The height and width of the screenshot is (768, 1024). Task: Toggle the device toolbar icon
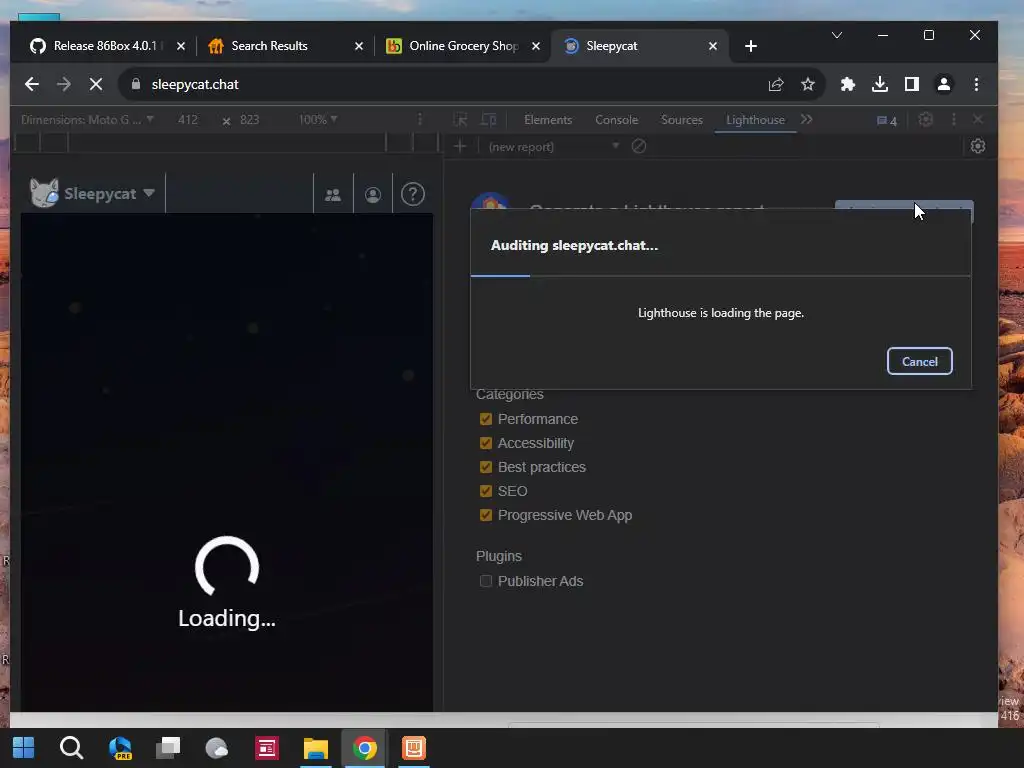[x=488, y=120]
